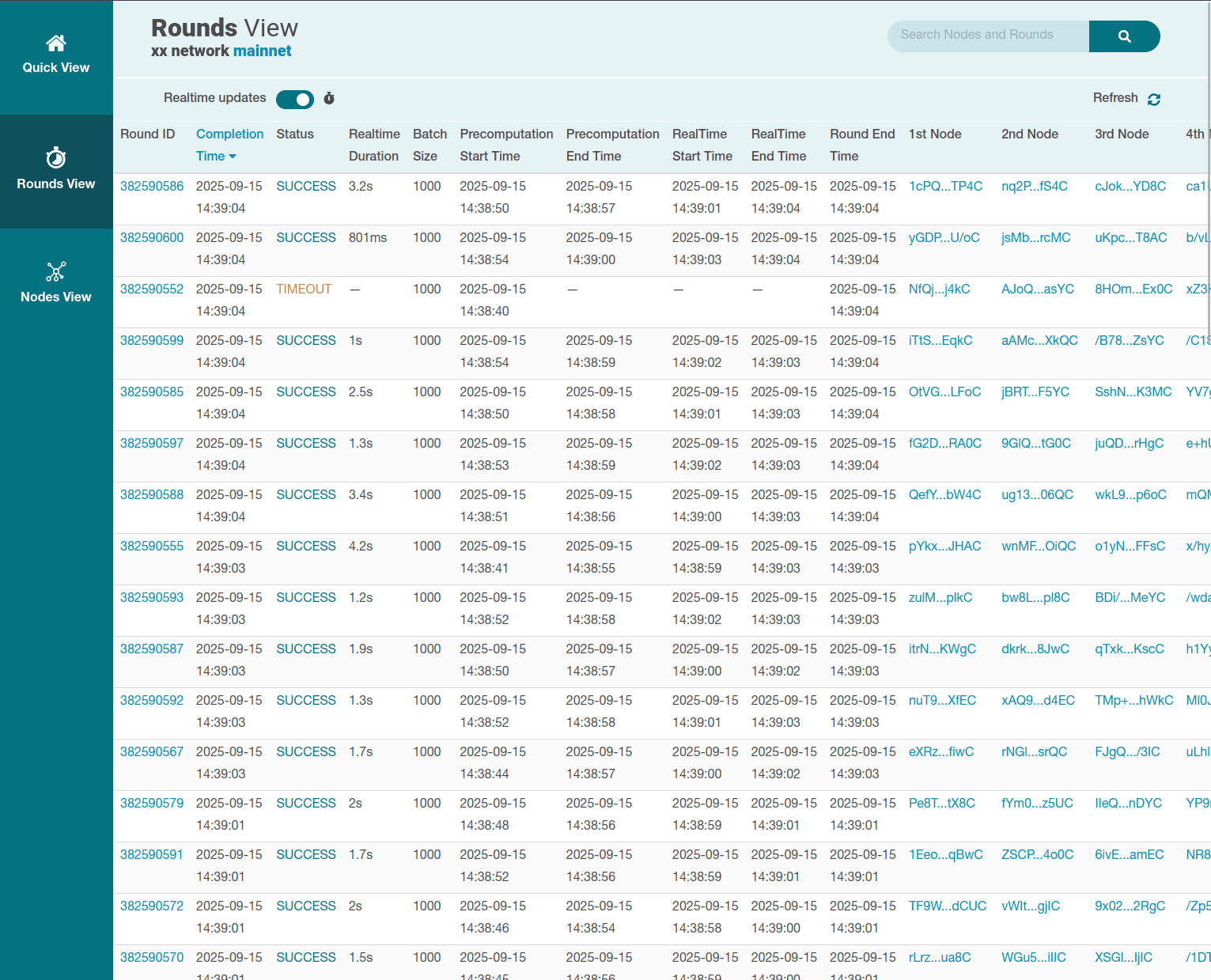This screenshot has width=1211, height=980.
Task: Click the magnifying glass search button
Action: pos(1124,36)
